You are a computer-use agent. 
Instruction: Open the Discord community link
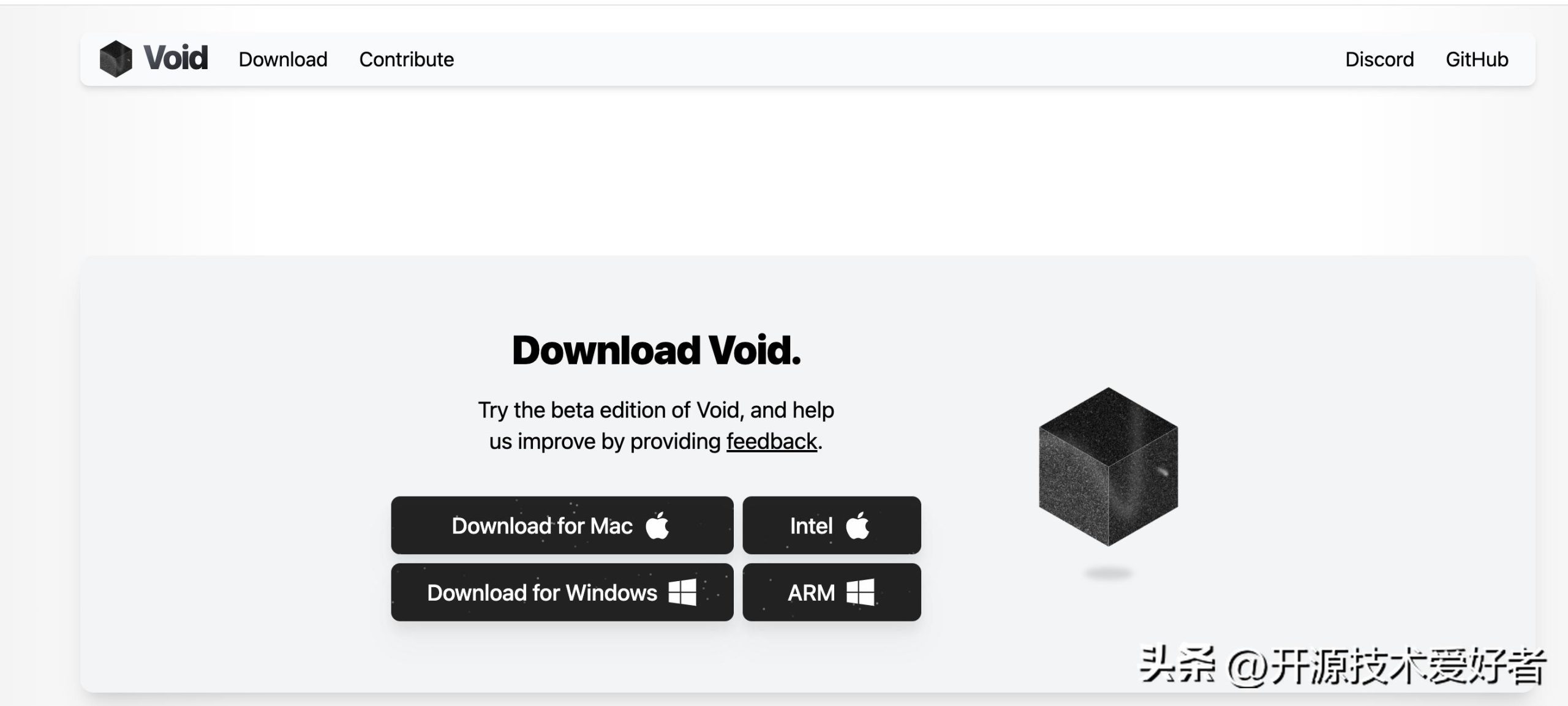point(1379,59)
